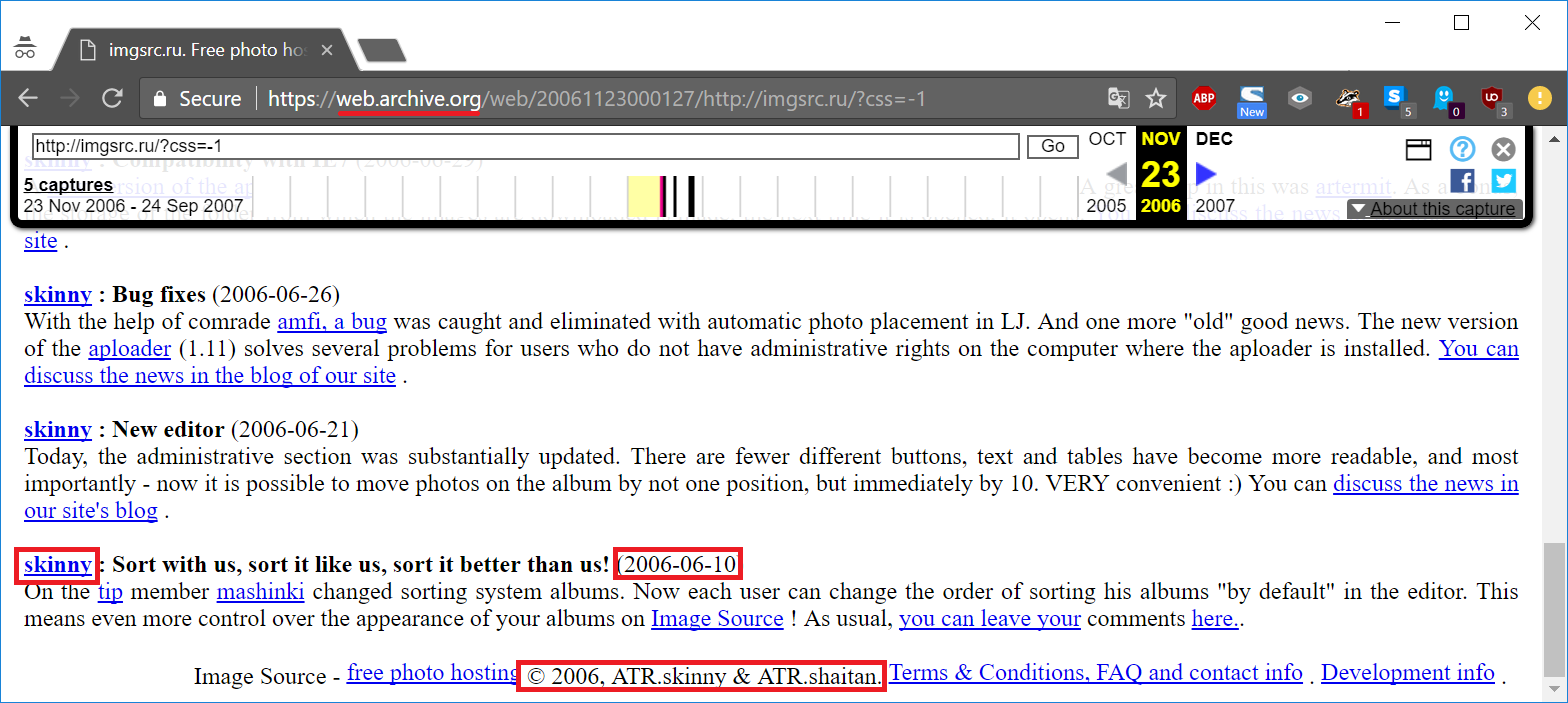The width and height of the screenshot is (1568, 703).
Task: Click the yellow highlighted timeline block
Action: pyautogui.click(x=643, y=196)
